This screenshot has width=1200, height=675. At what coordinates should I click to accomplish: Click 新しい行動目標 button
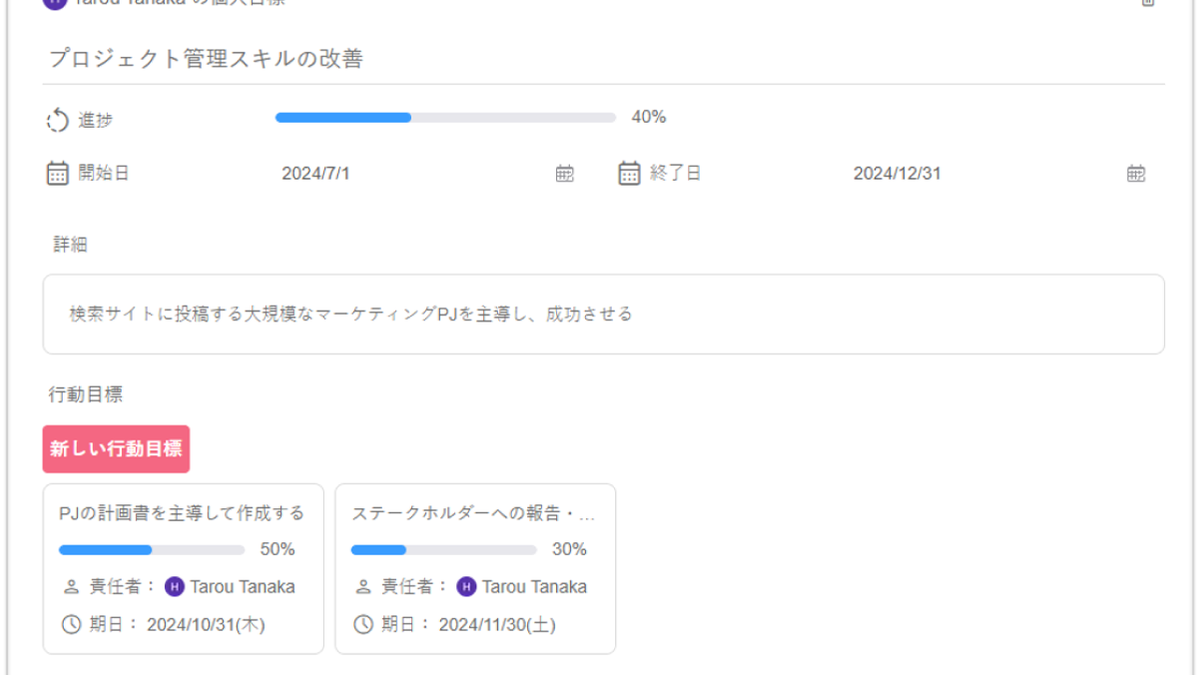click(x=116, y=449)
